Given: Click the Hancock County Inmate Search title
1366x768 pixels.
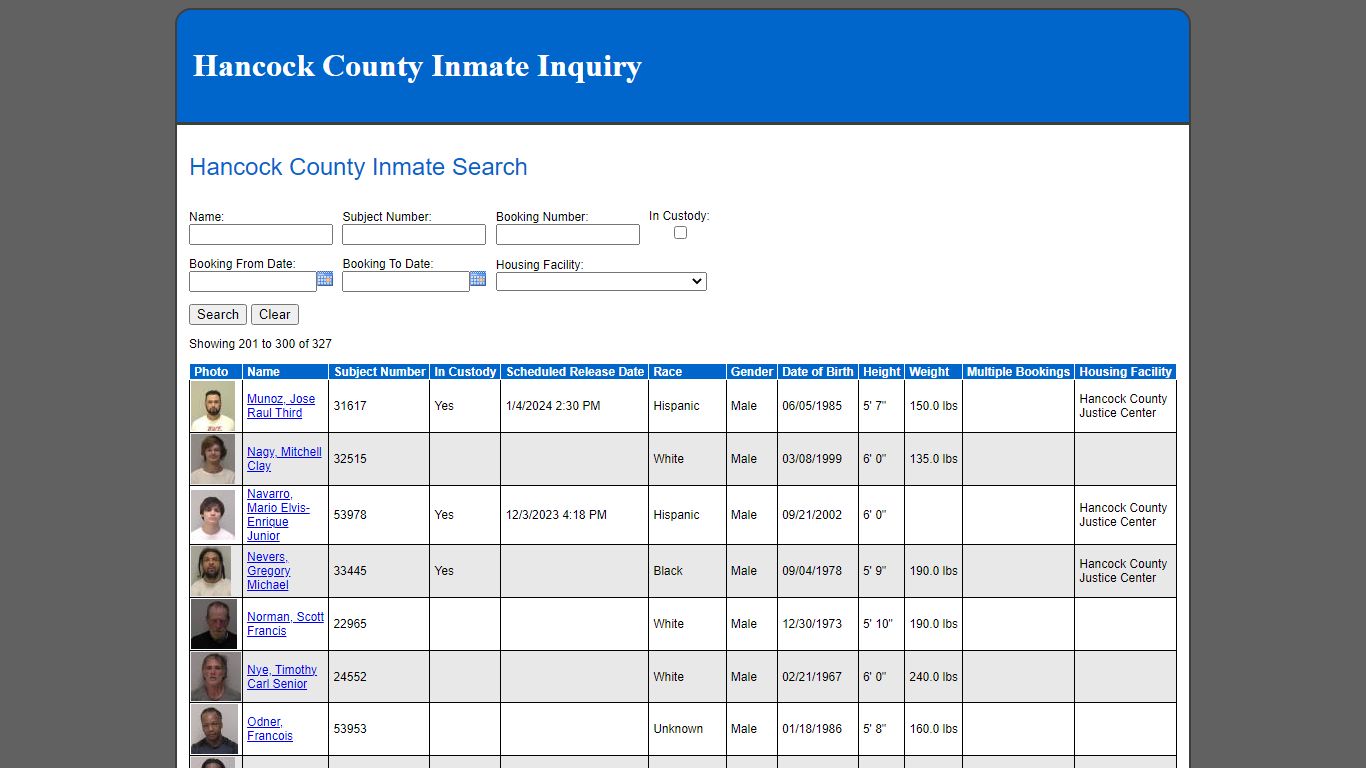Looking at the screenshot, I should coord(358,167).
